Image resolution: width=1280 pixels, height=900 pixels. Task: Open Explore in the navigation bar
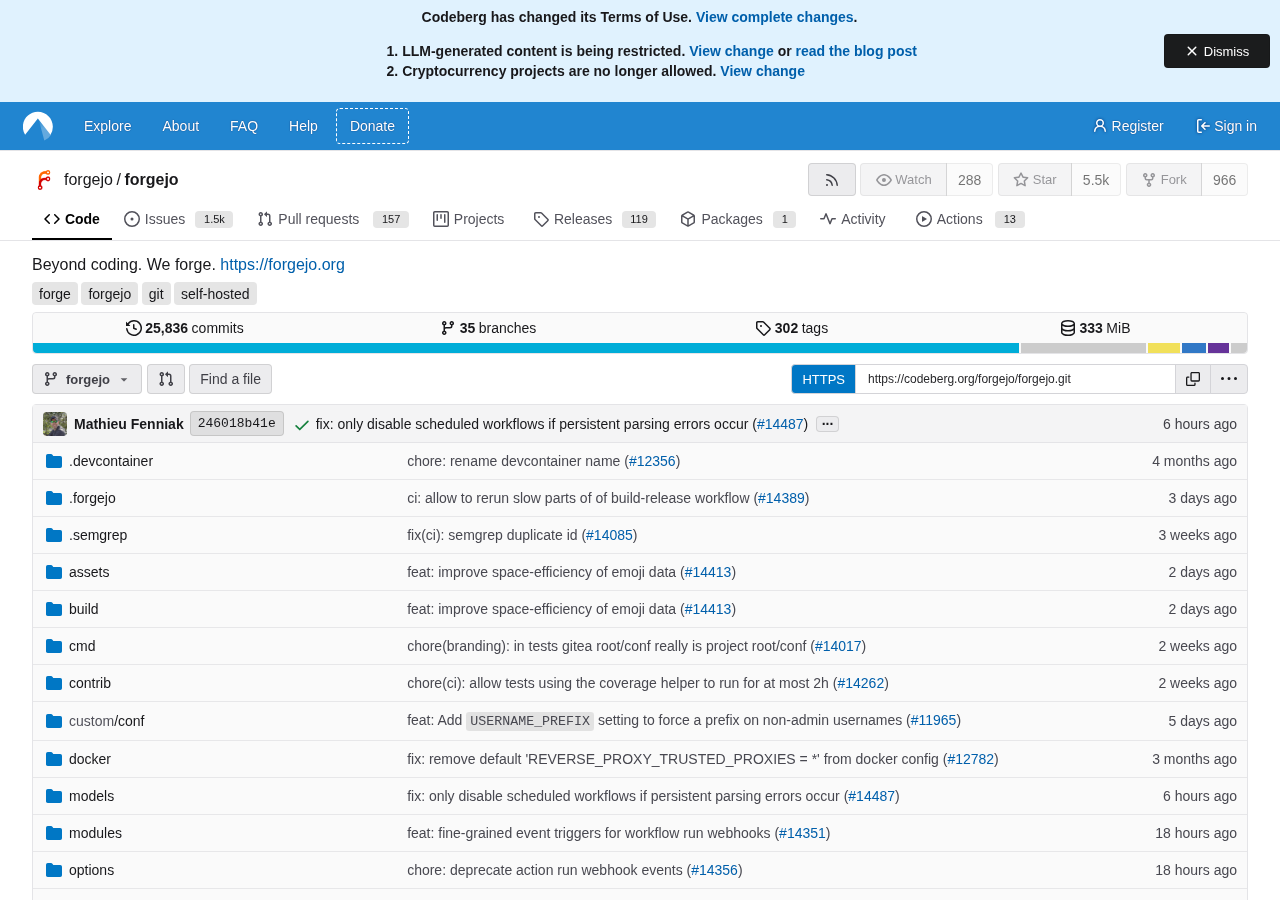click(108, 126)
